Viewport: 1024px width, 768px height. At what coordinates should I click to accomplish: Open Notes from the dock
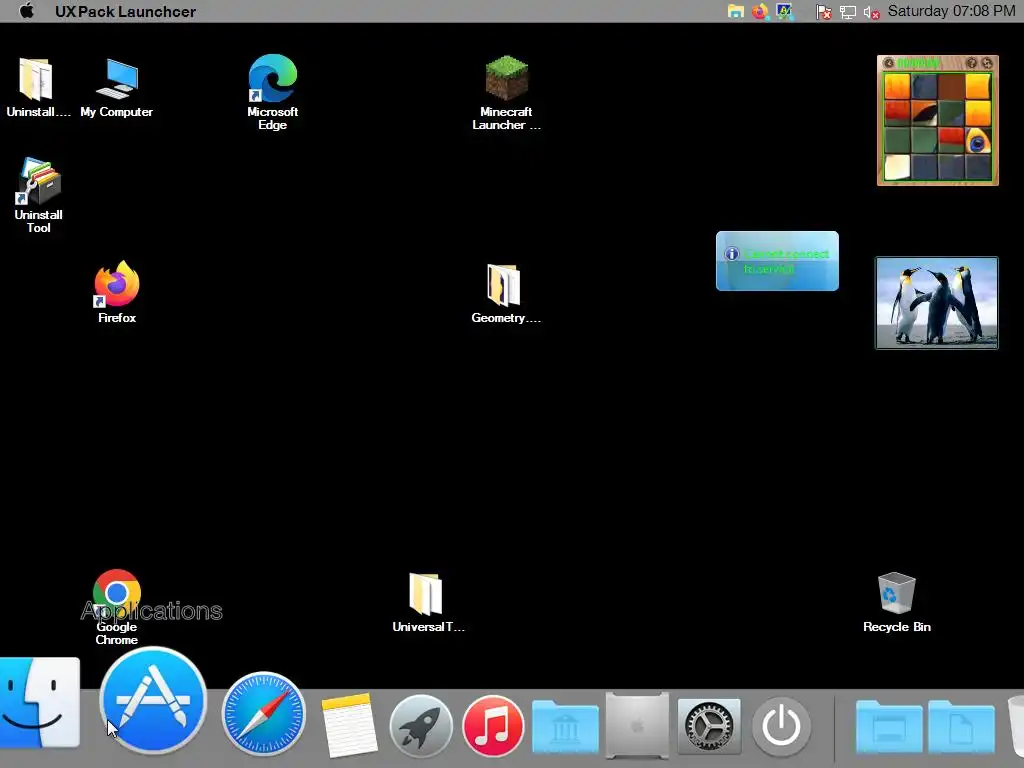click(349, 725)
